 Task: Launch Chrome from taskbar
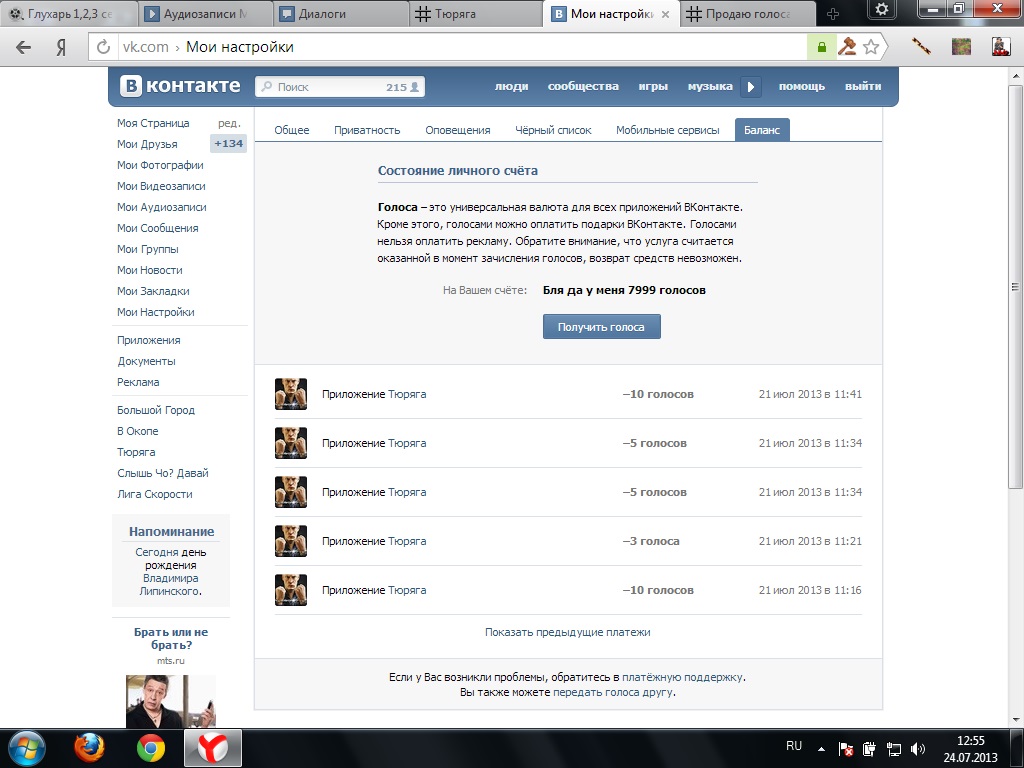tap(151, 748)
